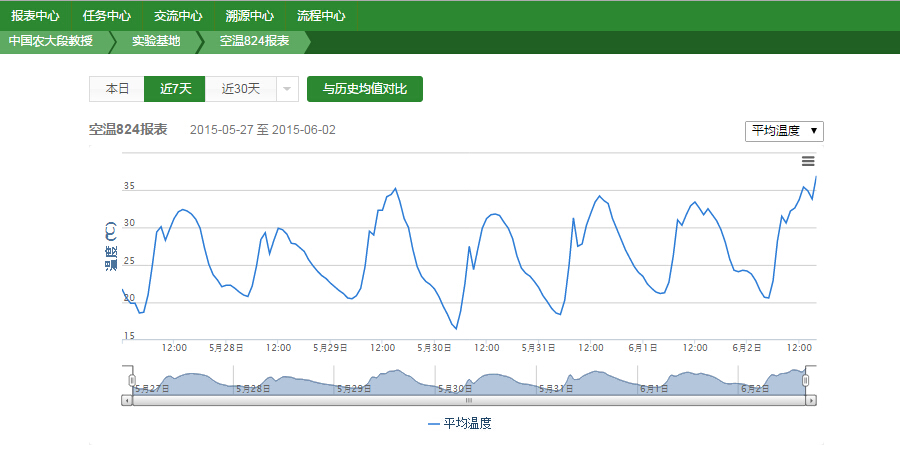
Task: Click the right range navigator handle
Action: (806, 381)
